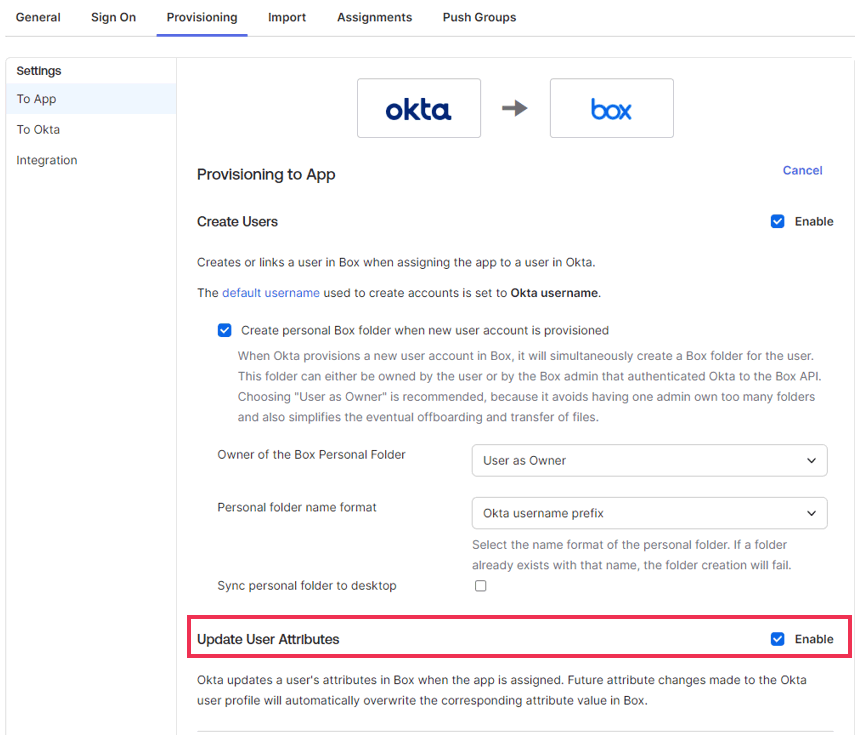Viewport: 861px width, 735px height.
Task: Open the User as Owner dropdown
Action: (x=650, y=461)
